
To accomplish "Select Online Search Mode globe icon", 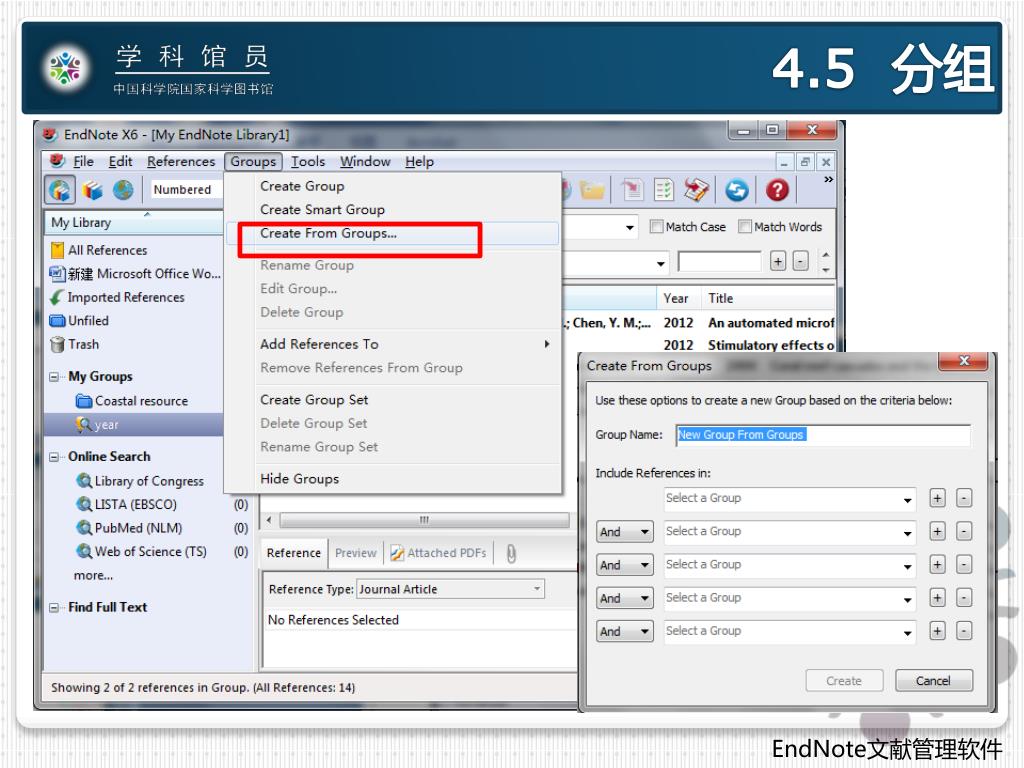I will tap(123, 190).
